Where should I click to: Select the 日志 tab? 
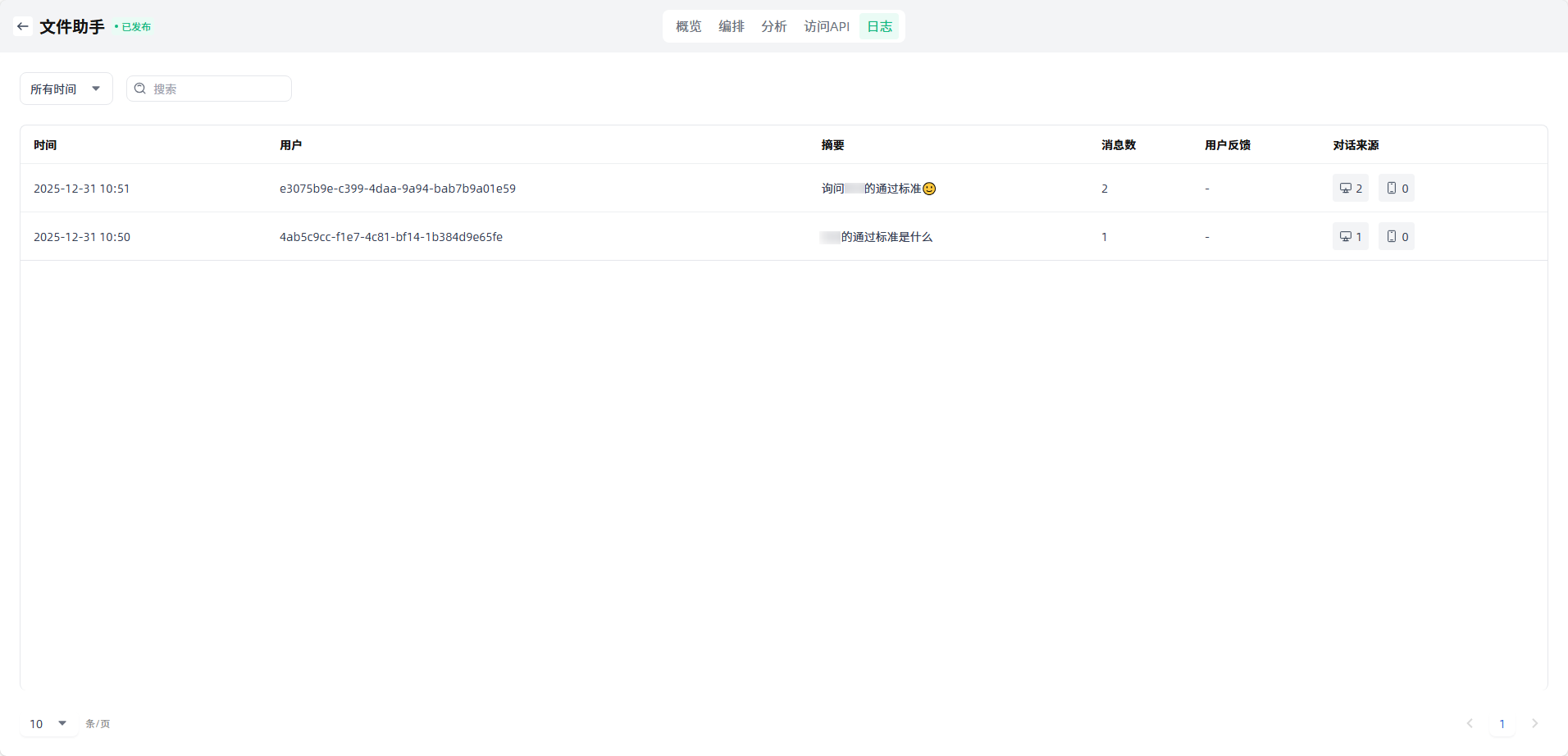[x=879, y=26]
